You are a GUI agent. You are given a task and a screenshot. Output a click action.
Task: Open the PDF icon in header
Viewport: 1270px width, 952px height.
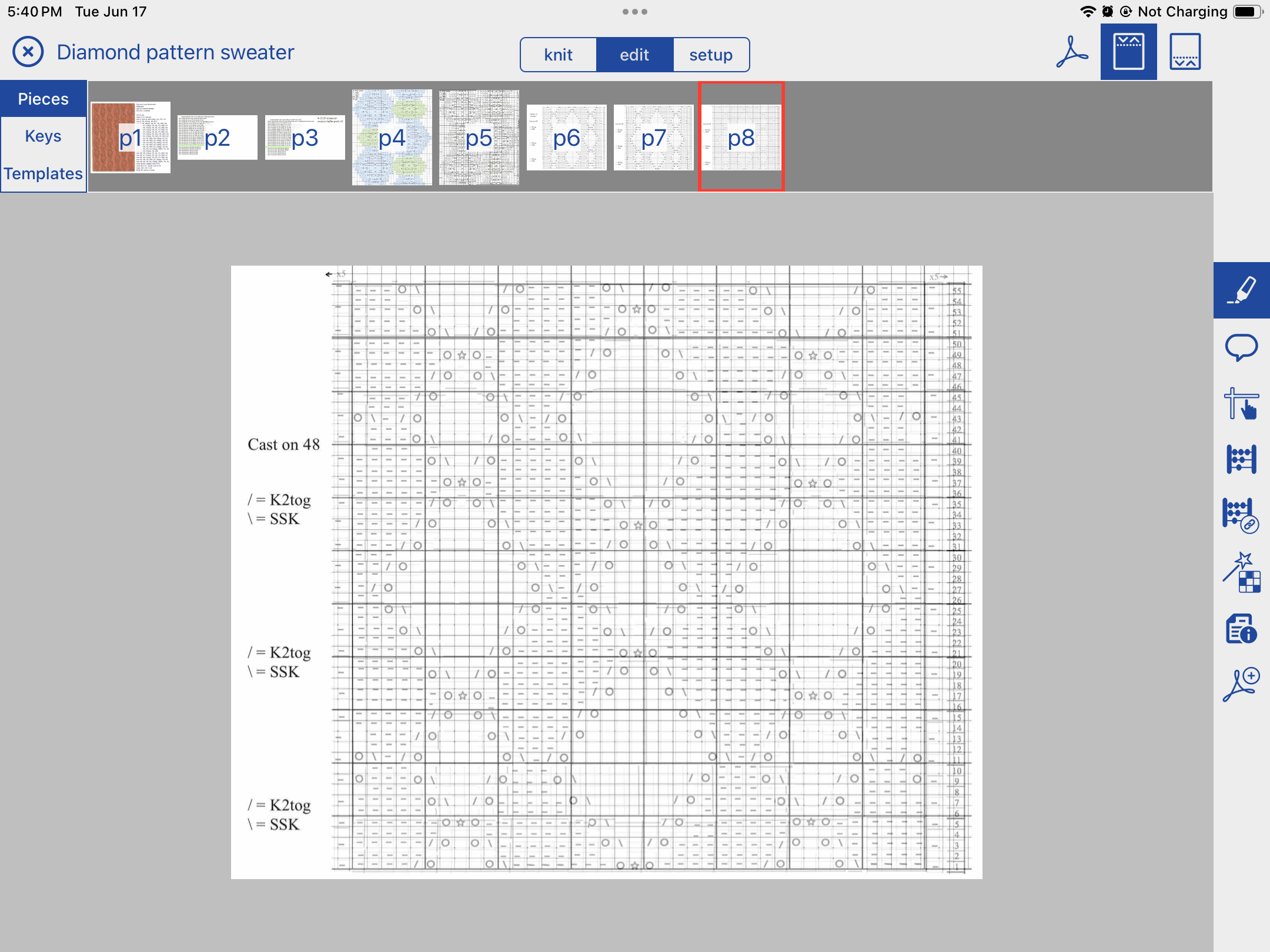click(x=1072, y=52)
